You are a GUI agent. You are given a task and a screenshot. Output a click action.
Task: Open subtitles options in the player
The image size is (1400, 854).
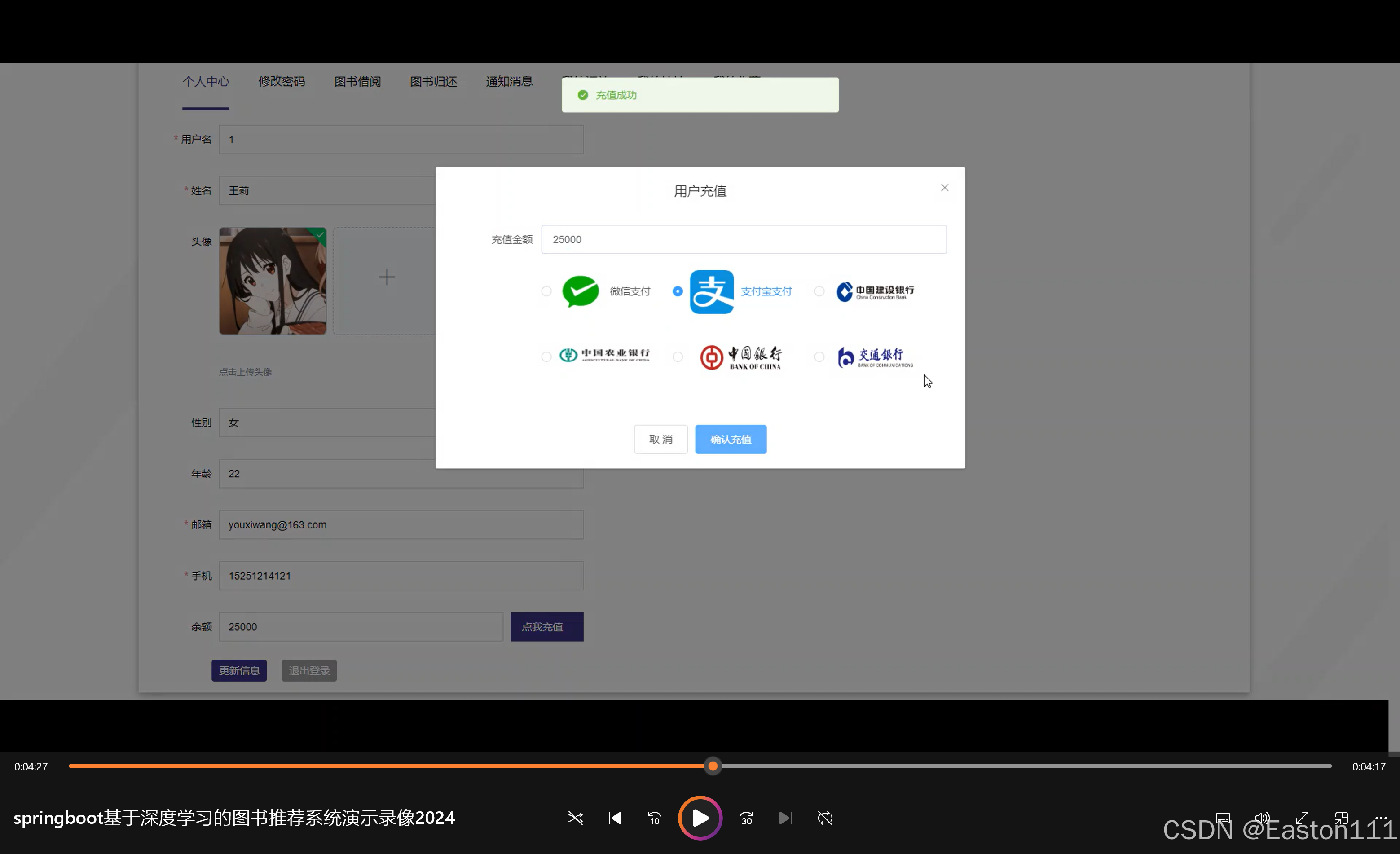[x=1223, y=818]
